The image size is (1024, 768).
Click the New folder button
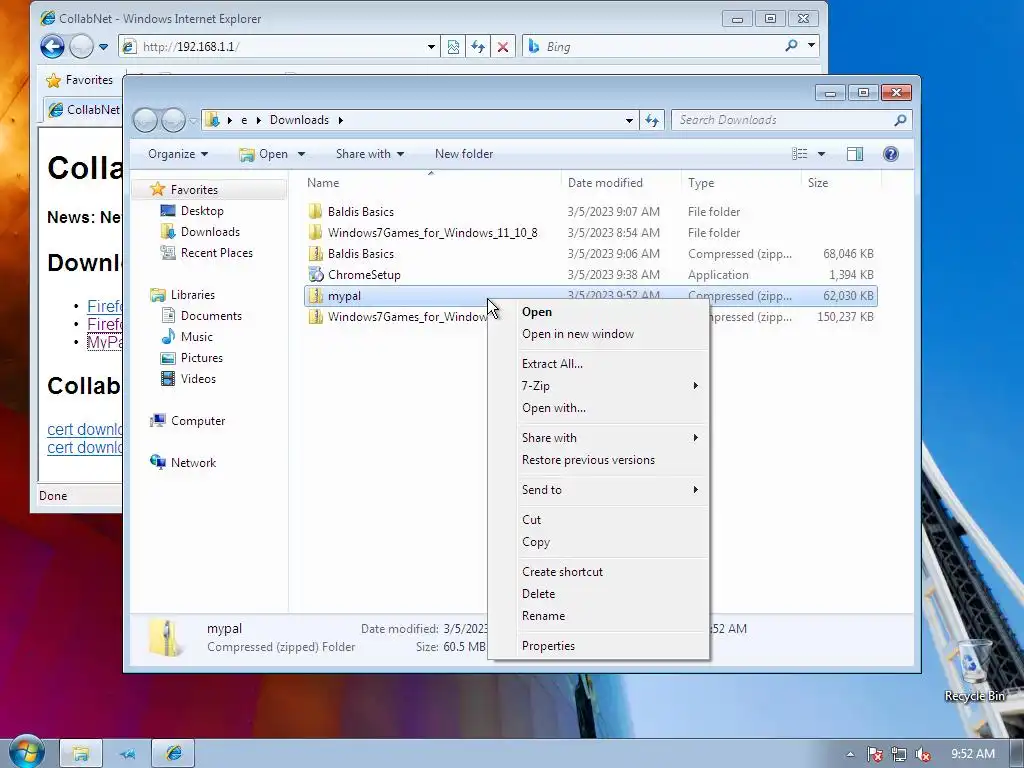point(464,154)
